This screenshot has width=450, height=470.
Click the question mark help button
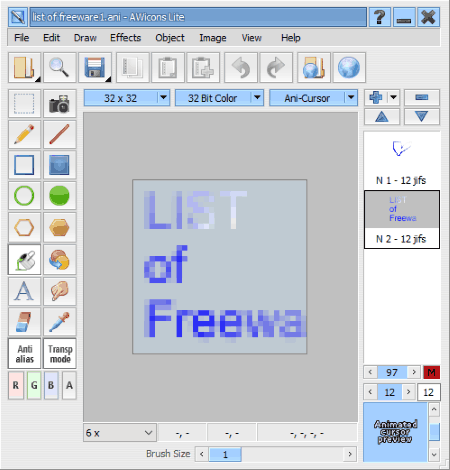pyautogui.click(x=379, y=17)
